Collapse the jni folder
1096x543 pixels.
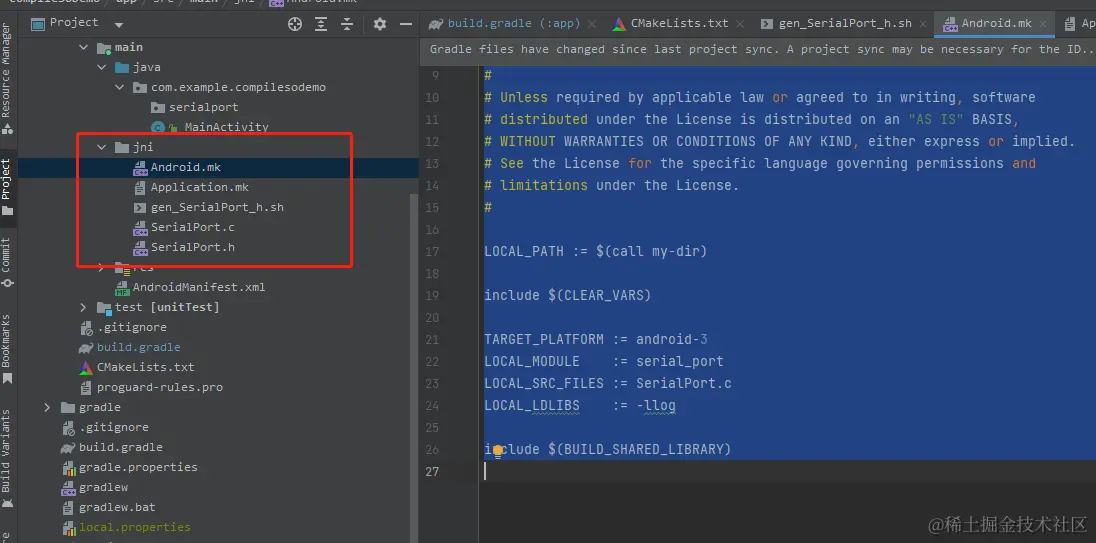coord(102,147)
